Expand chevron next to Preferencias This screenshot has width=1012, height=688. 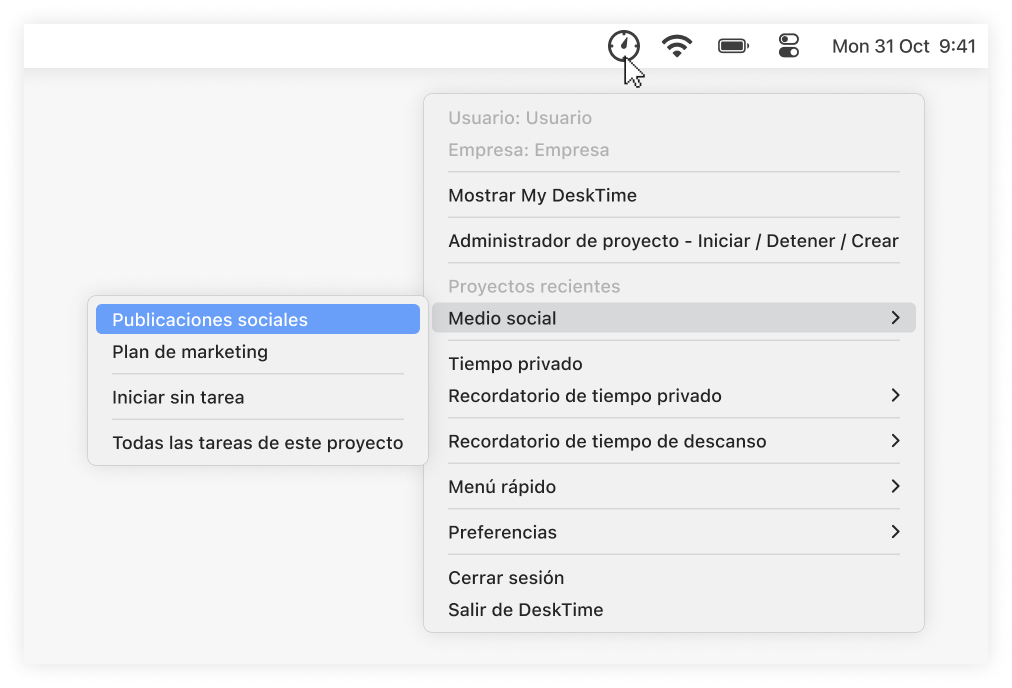895,532
